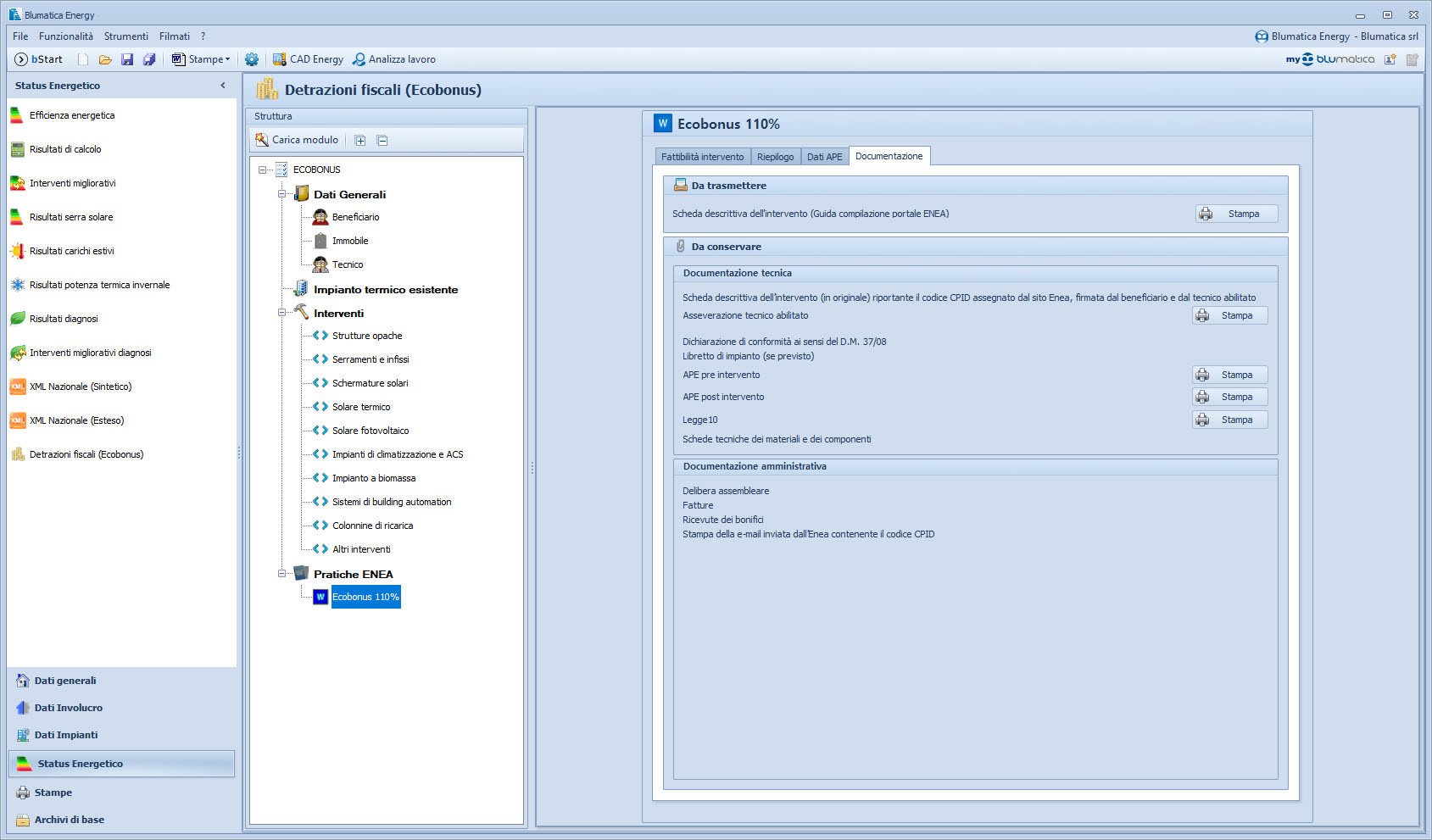1432x840 pixels.
Task: Switch to the Riepilogo tab
Action: [775, 157]
